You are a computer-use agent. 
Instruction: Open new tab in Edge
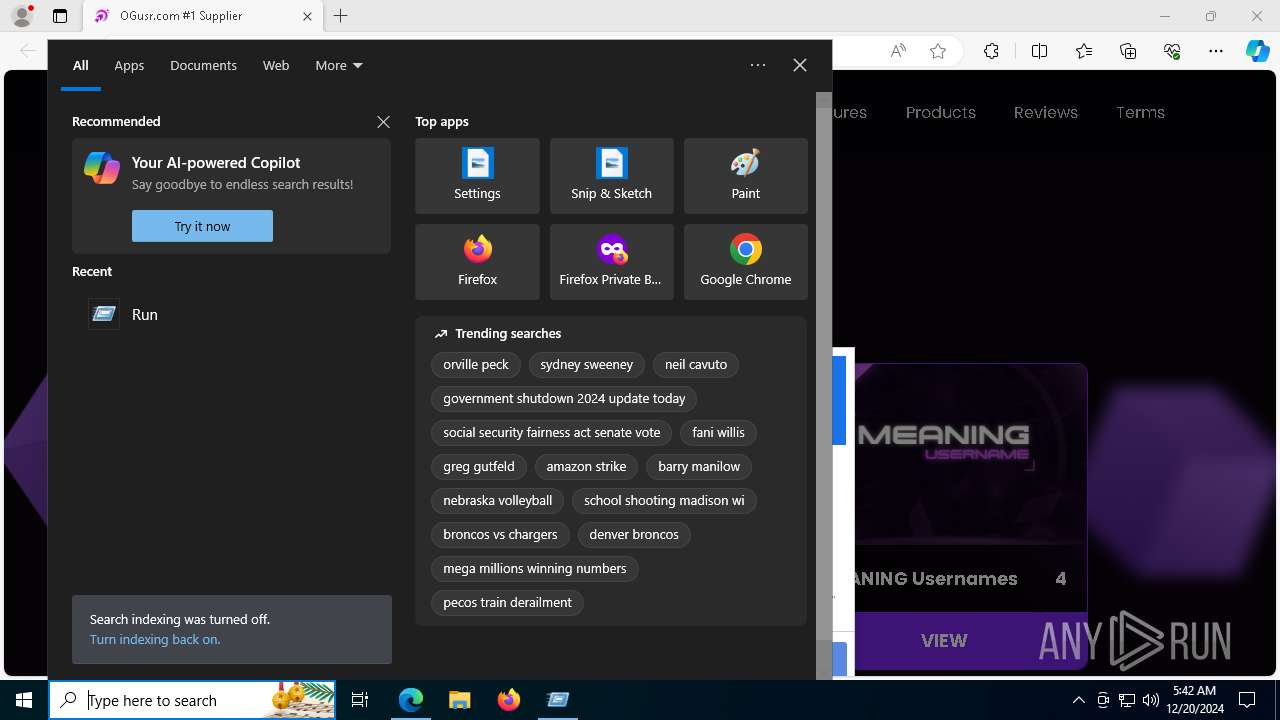tap(341, 16)
